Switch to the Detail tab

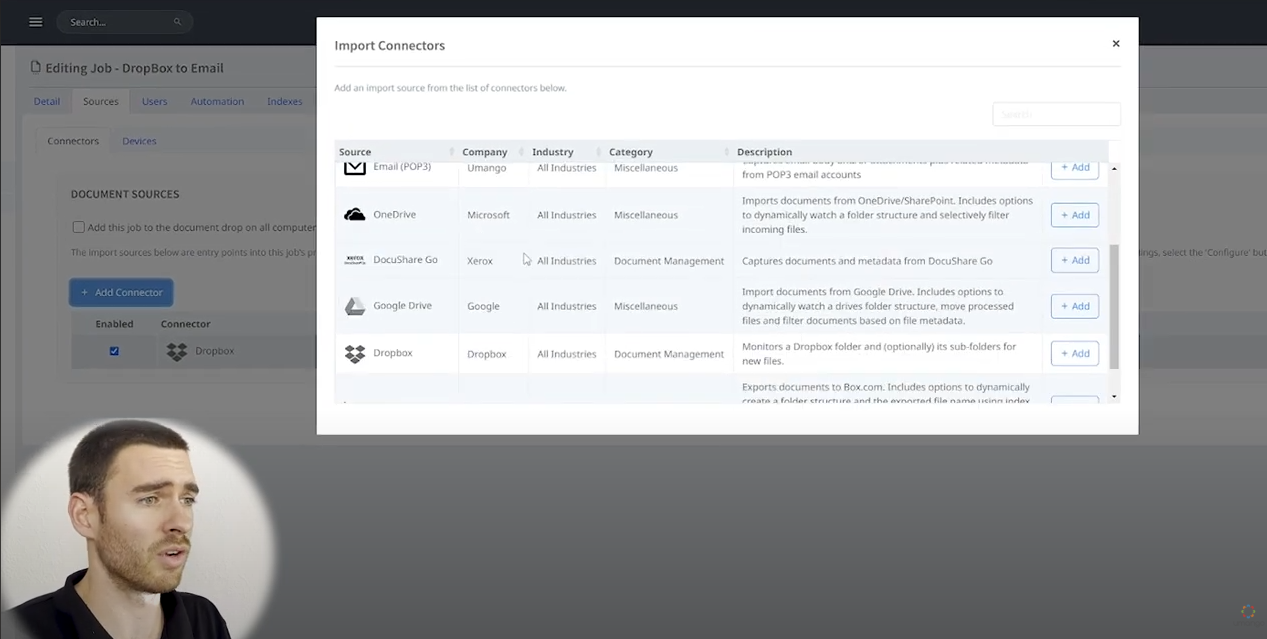pyautogui.click(x=46, y=101)
